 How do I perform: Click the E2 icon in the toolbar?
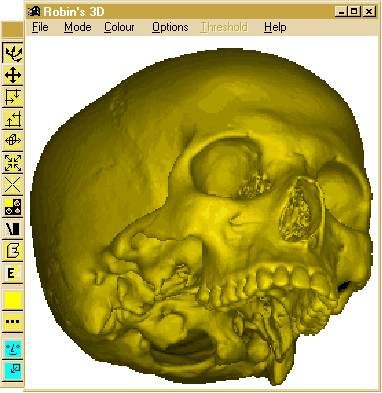(x=13, y=273)
